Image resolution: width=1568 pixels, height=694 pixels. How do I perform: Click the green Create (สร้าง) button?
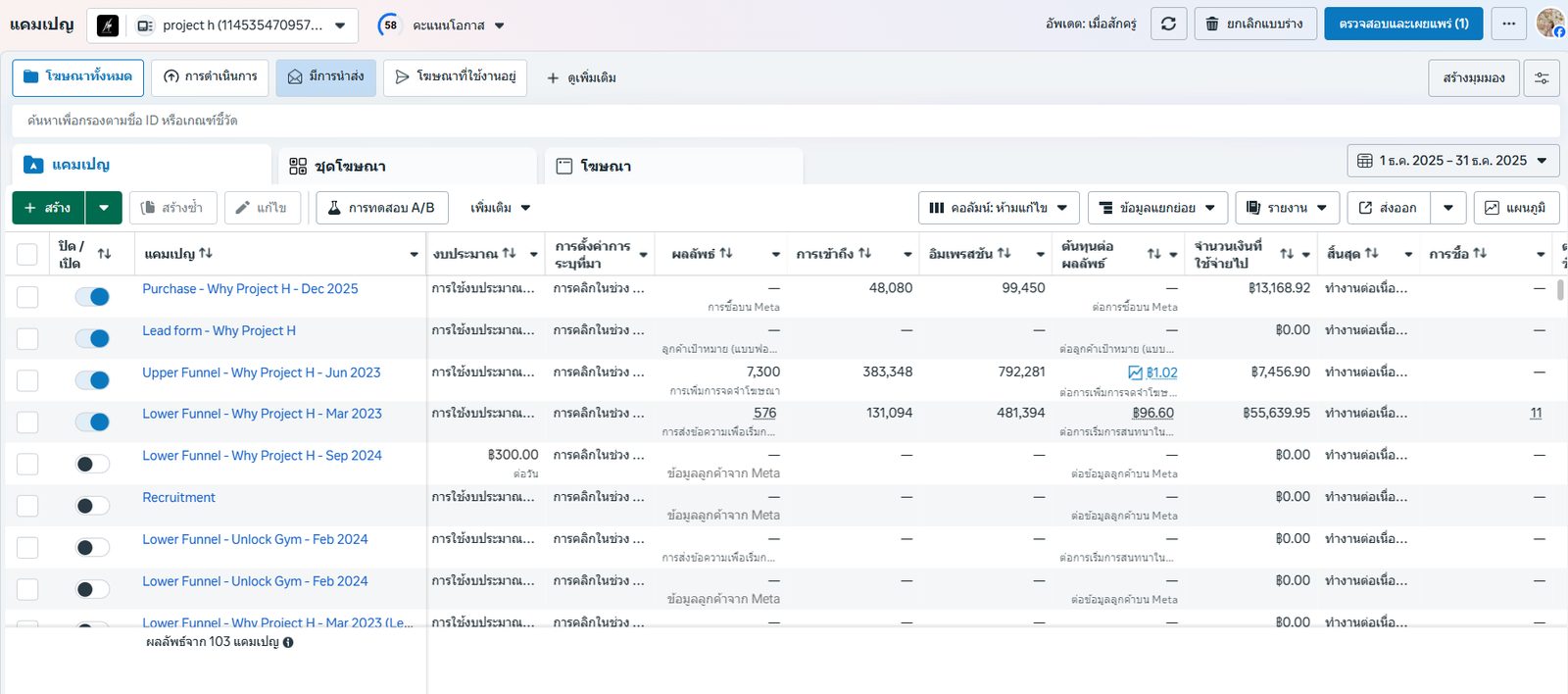click(x=49, y=208)
